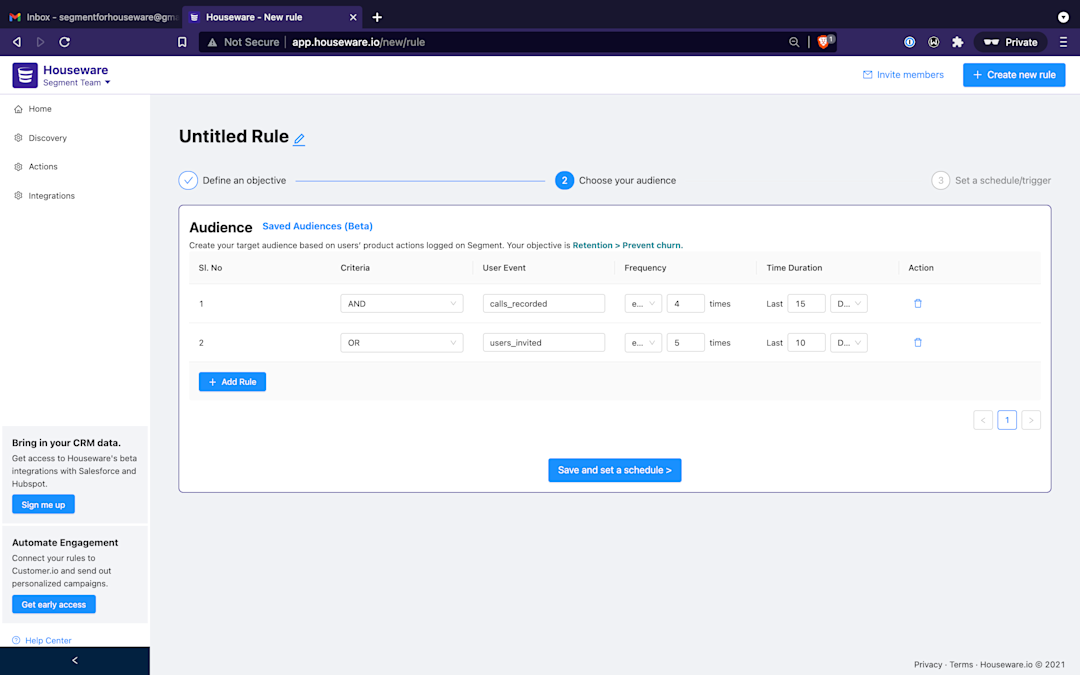Open the 1Password extension icon
1080x675 pixels.
coord(909,42)
